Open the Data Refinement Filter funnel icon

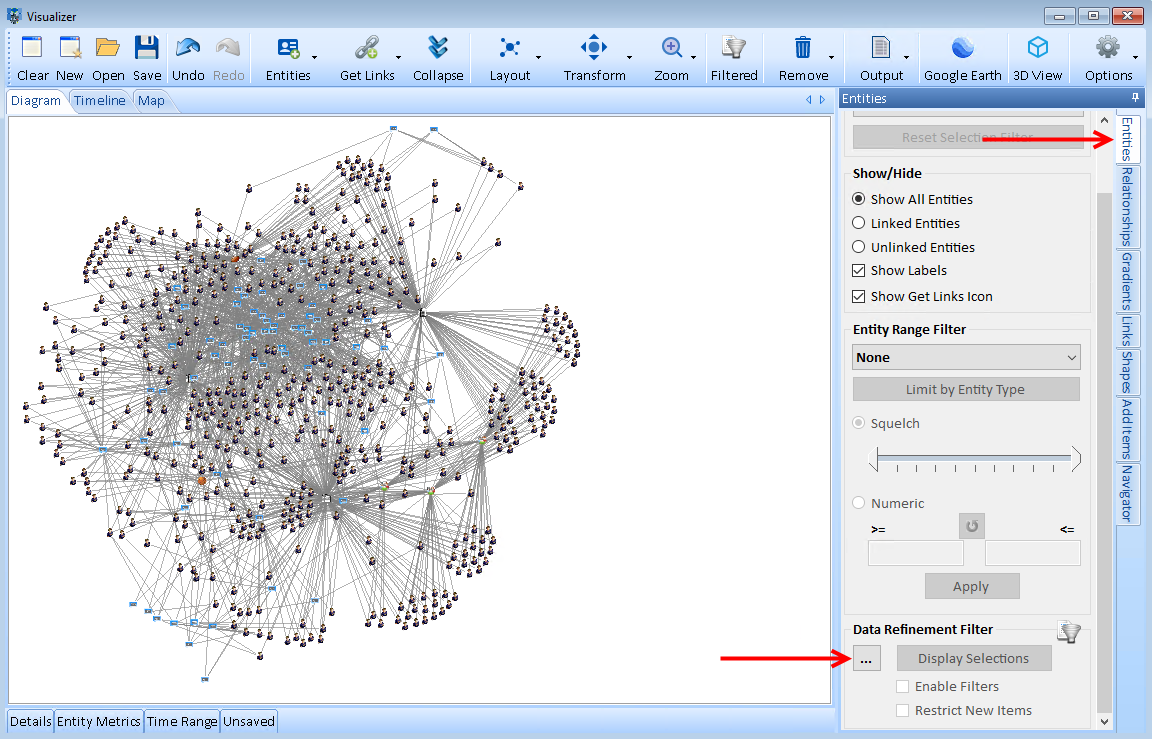click(1068, 631)
